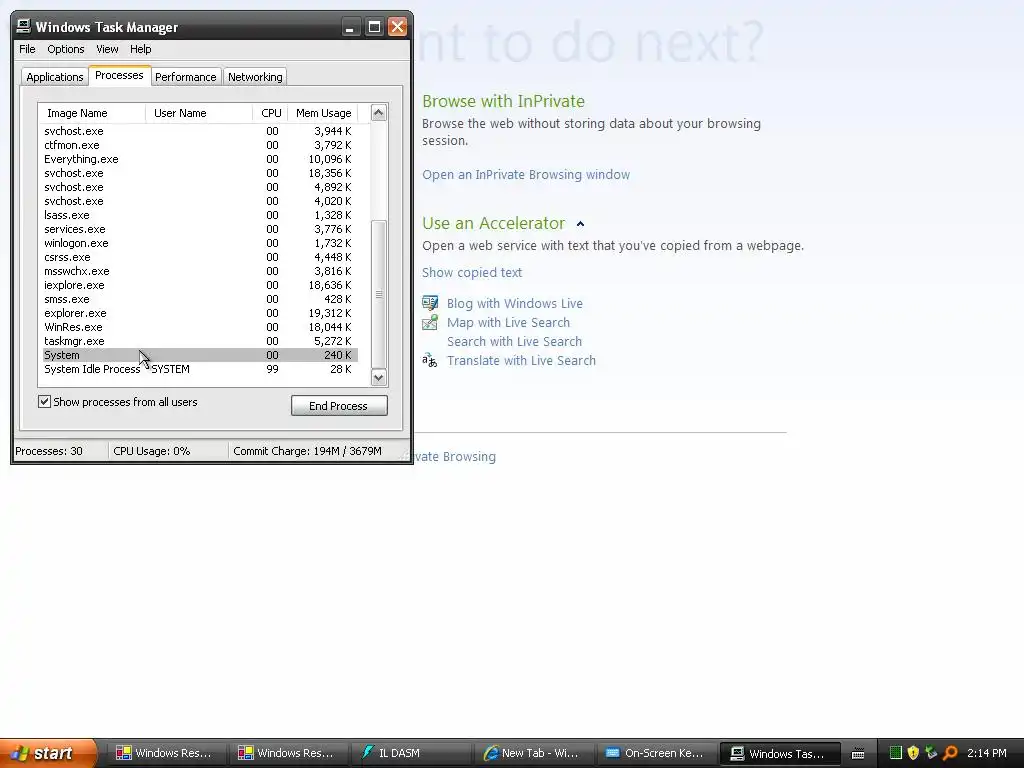Uncheck Show processes from all users
The height and width of the screenshot is (768, 1024).
[44, 402]
